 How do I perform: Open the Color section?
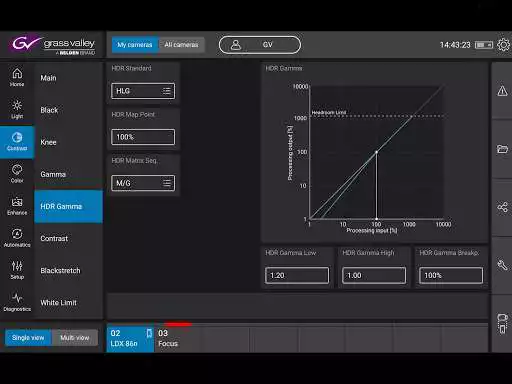[17, 174]
